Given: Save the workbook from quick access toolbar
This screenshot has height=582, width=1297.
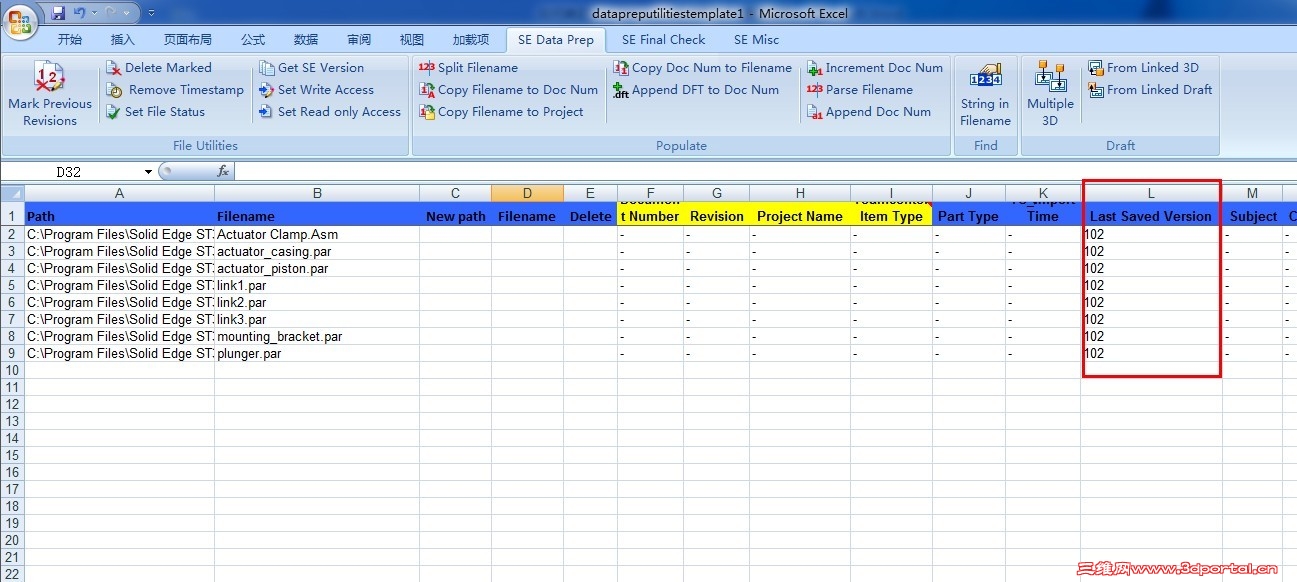Looking at the screenshot, I should 58,13.
